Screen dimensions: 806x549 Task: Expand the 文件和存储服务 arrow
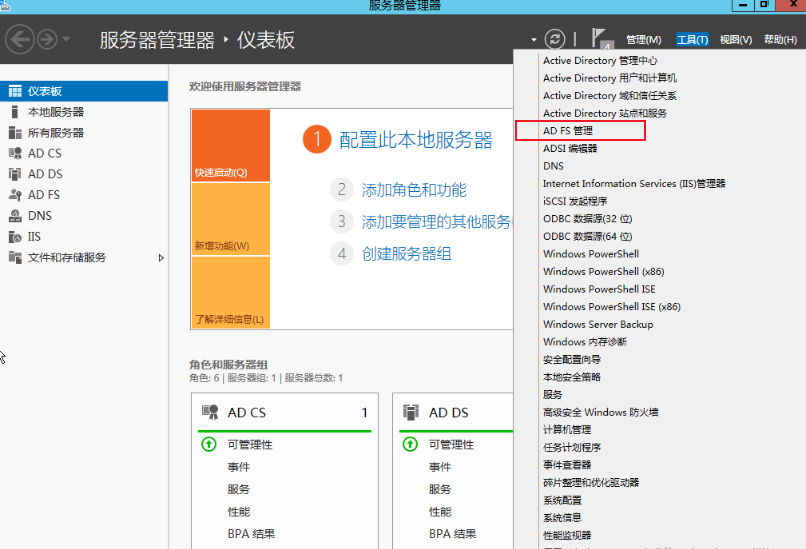[x=161, y=258]
